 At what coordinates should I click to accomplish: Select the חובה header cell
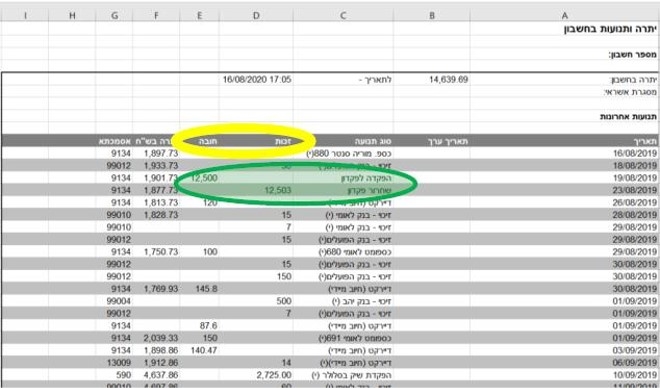pyautogui.click(x=199, y=141)
